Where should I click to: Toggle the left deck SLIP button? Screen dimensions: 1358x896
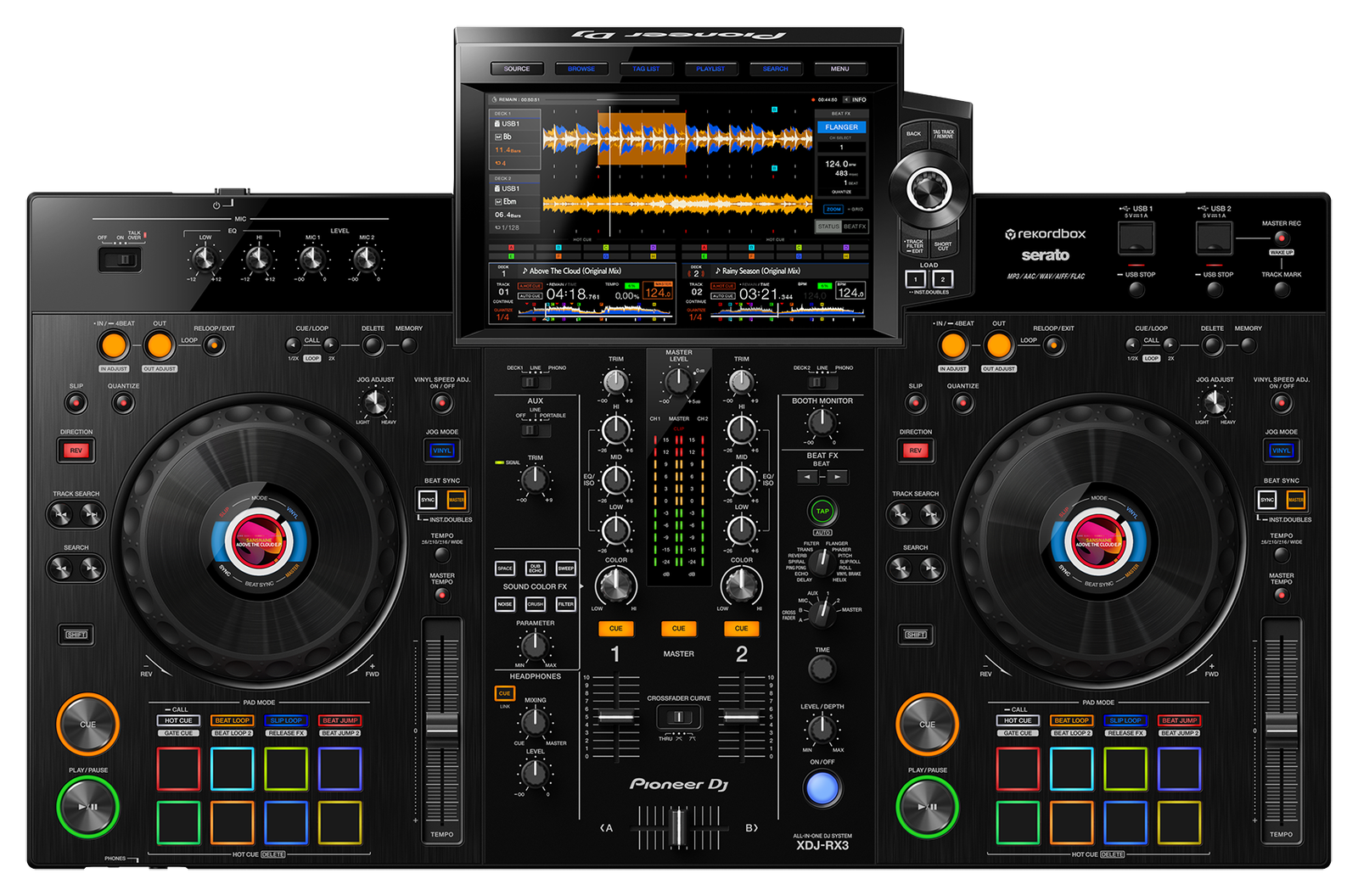point(76,403)
